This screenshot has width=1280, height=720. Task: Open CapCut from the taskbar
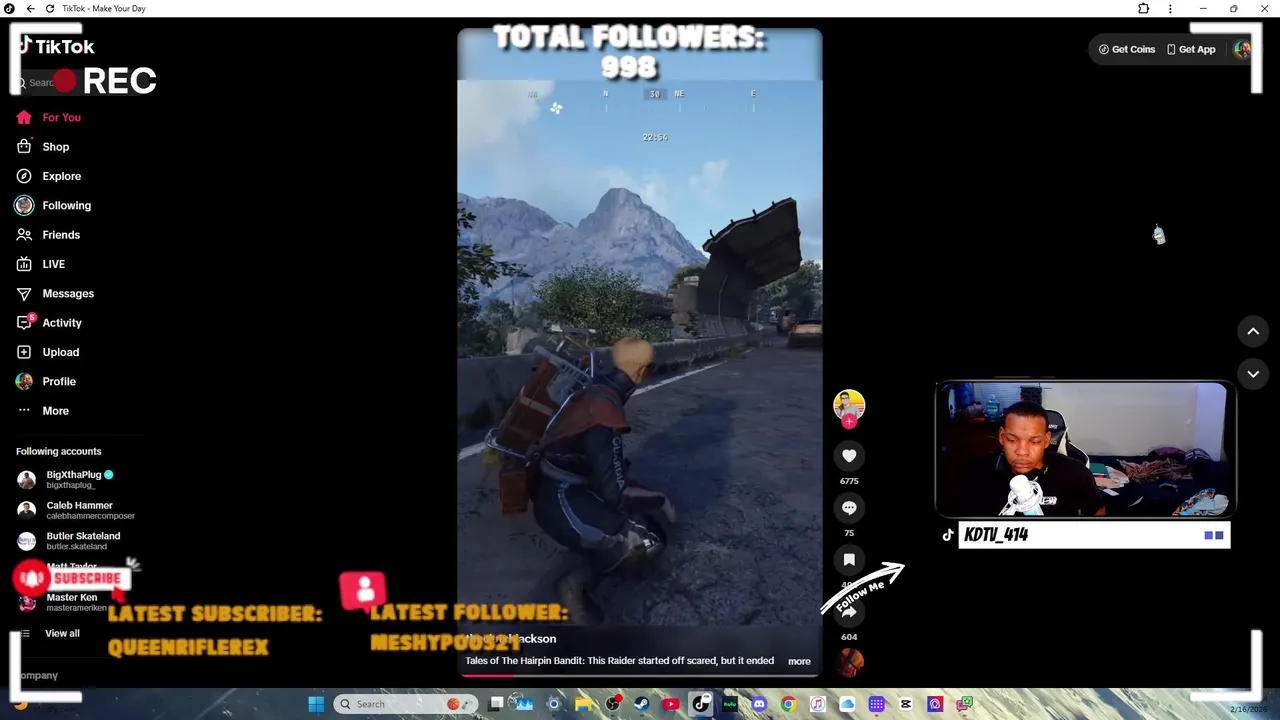906,704
